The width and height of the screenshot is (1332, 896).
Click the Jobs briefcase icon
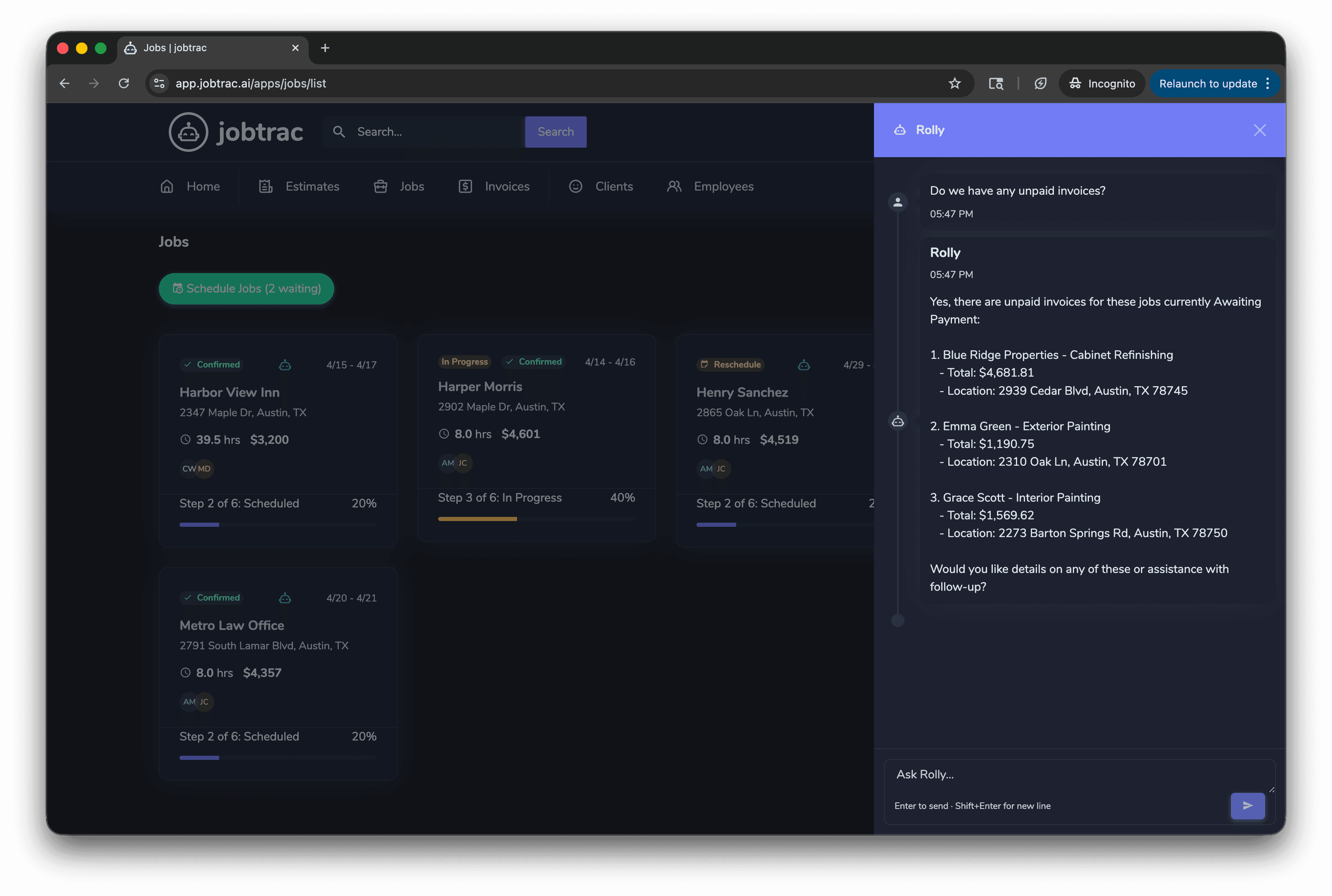(x=380, y=187)
